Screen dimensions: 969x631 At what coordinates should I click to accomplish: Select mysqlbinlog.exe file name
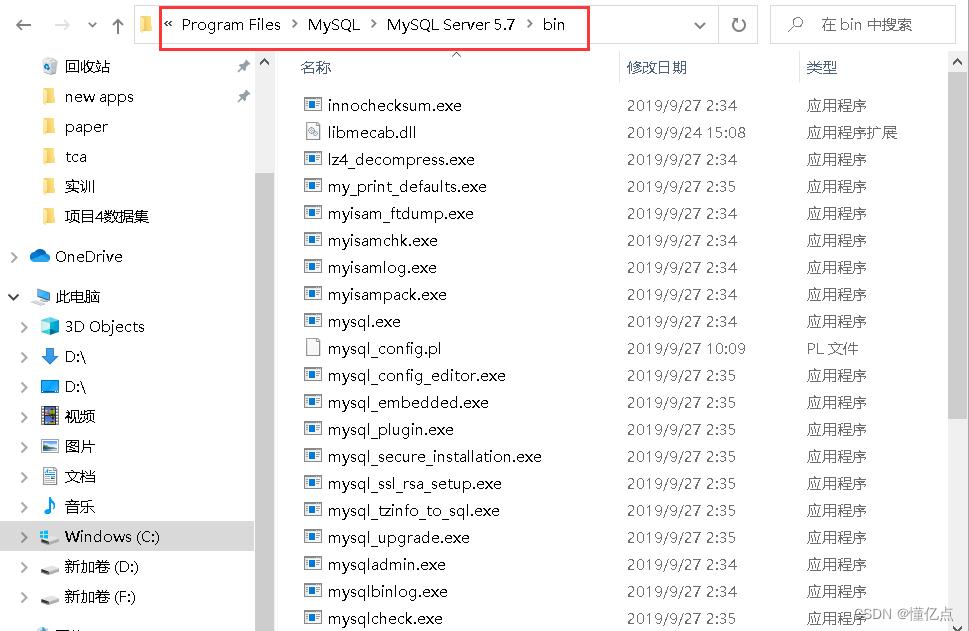point(387,592)
